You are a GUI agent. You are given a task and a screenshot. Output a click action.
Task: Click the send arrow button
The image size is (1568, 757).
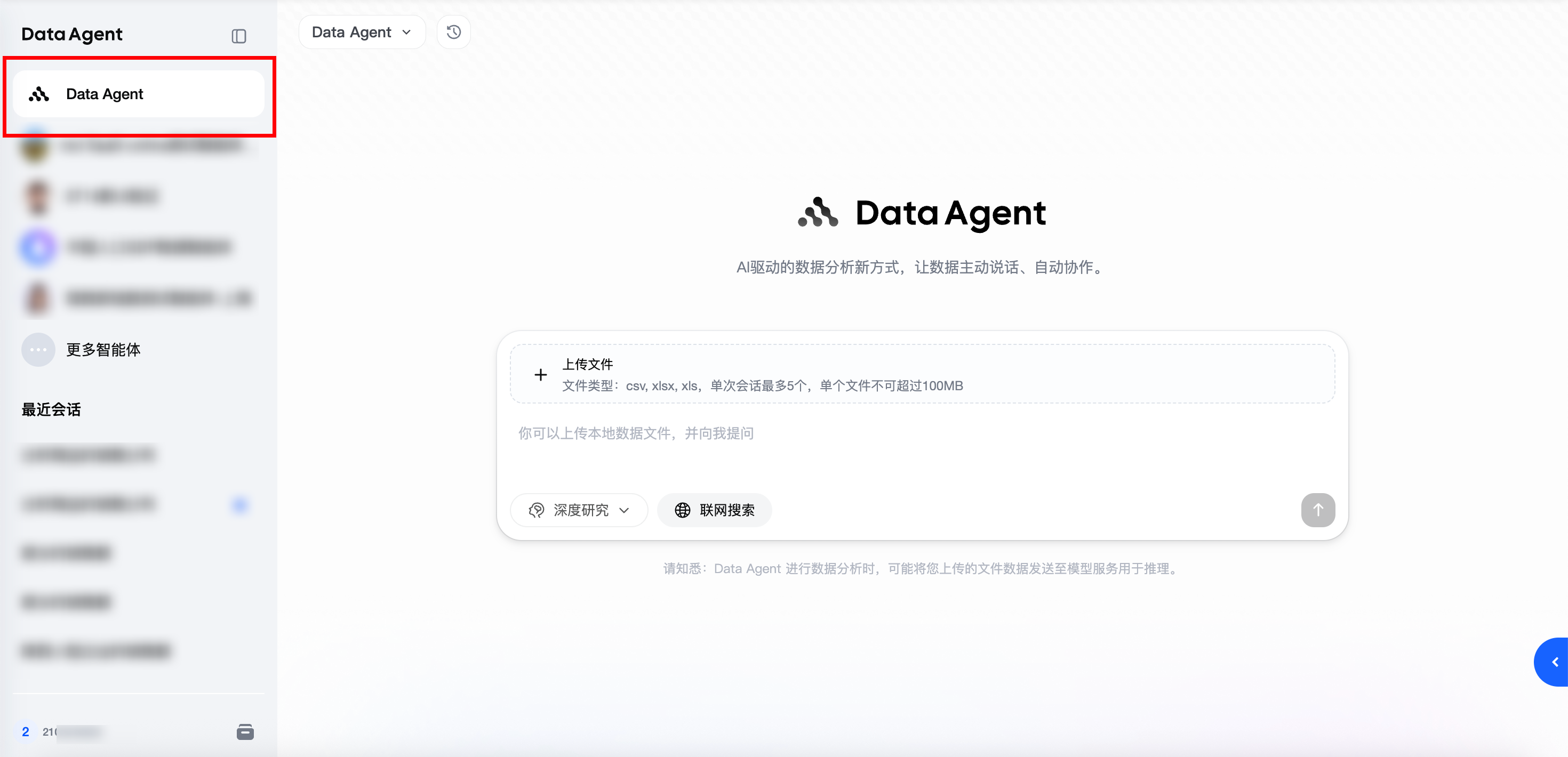coord(1317,509)
